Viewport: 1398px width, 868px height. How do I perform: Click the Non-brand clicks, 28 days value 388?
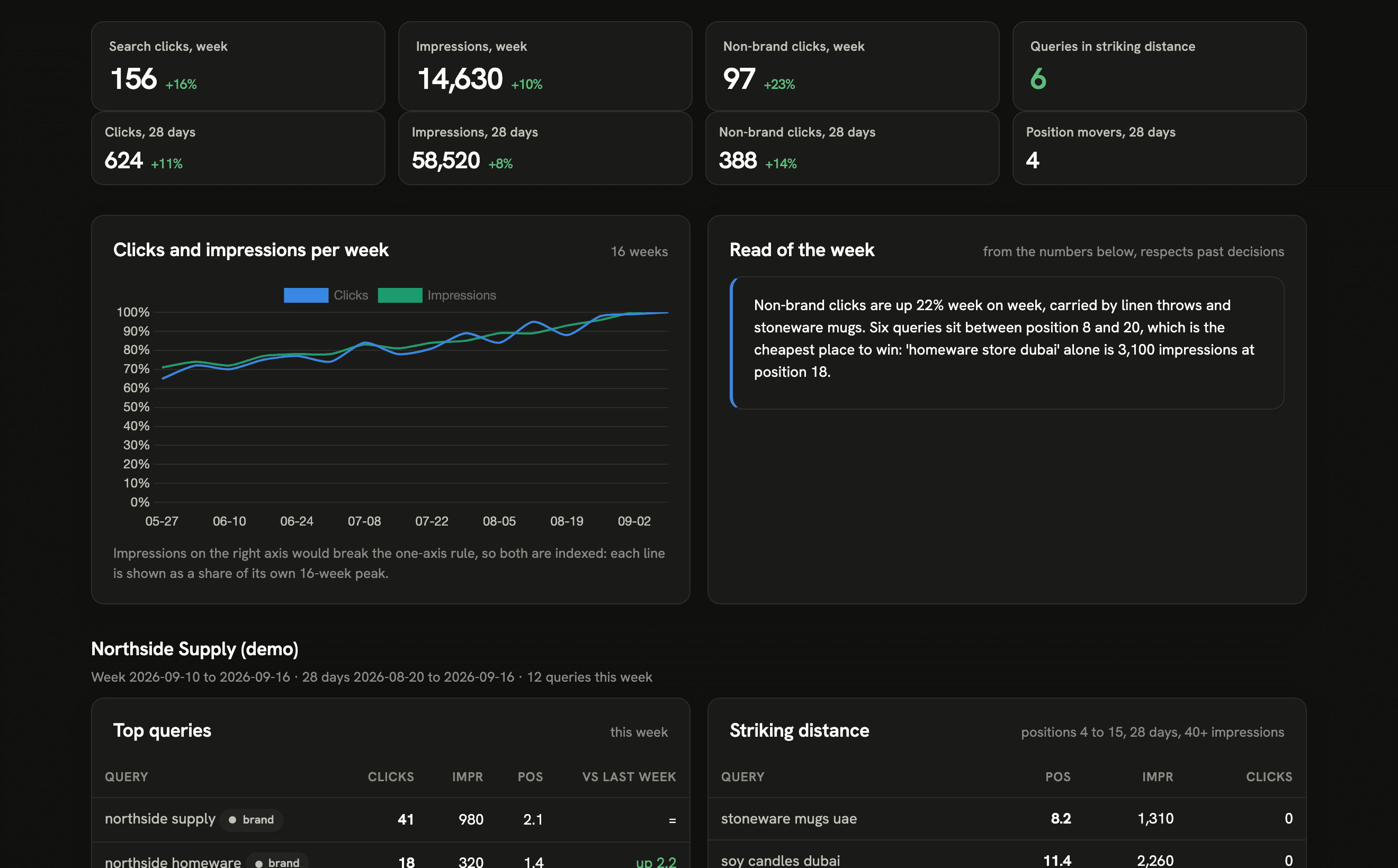click(738, 160)
